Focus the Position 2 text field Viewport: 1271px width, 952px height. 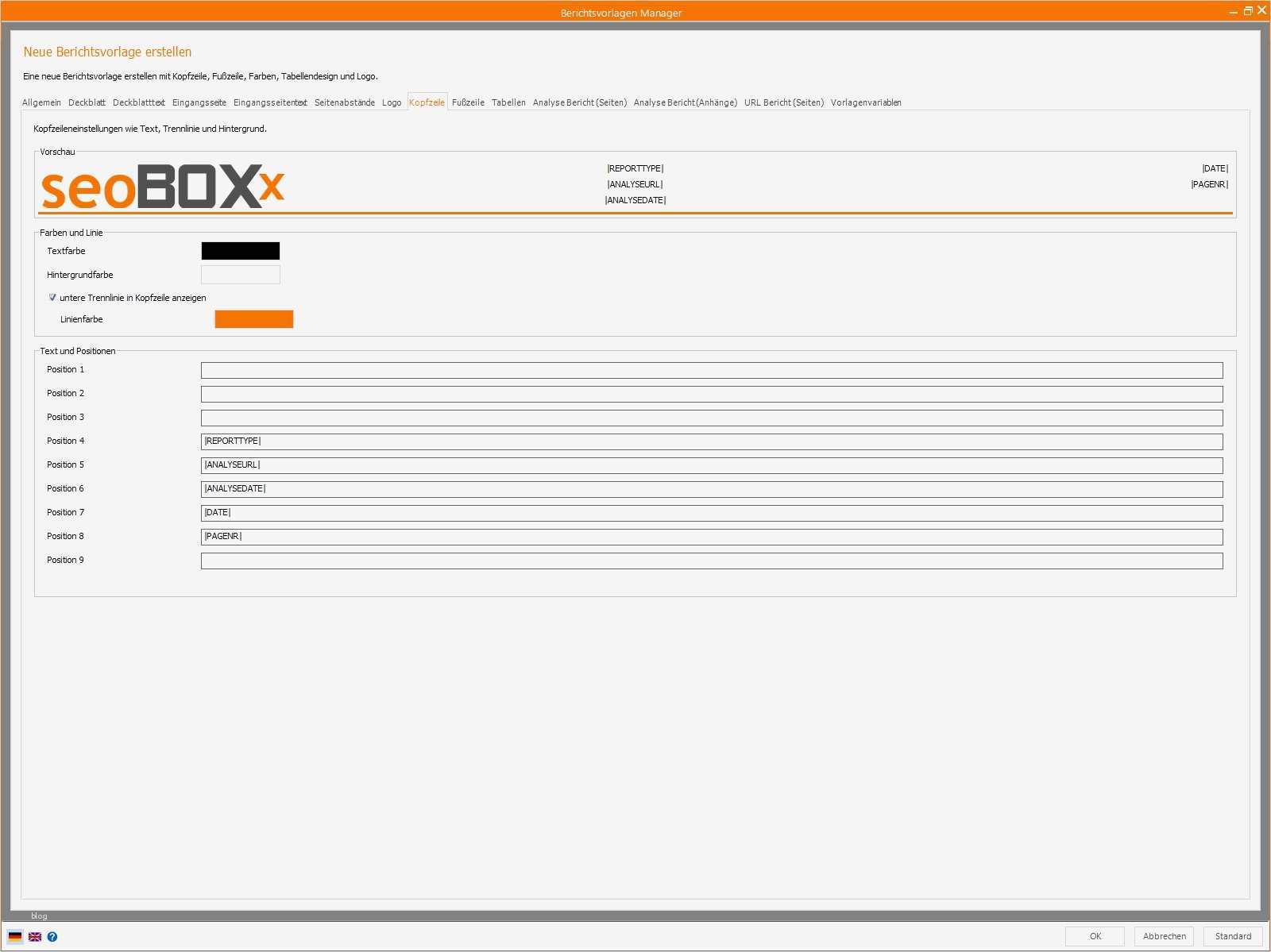pyautogui.click(x=712, y=394)
